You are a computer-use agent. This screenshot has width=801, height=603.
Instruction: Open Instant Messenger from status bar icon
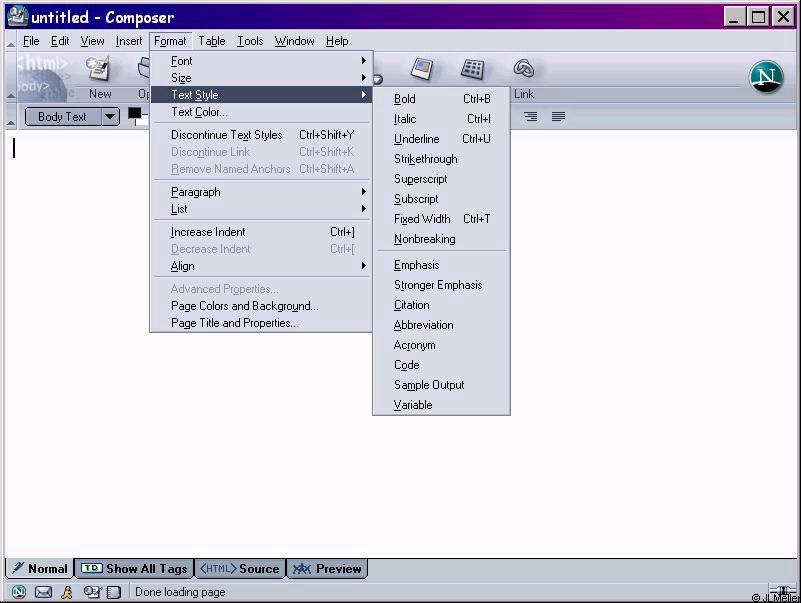[x=66, y=592]
